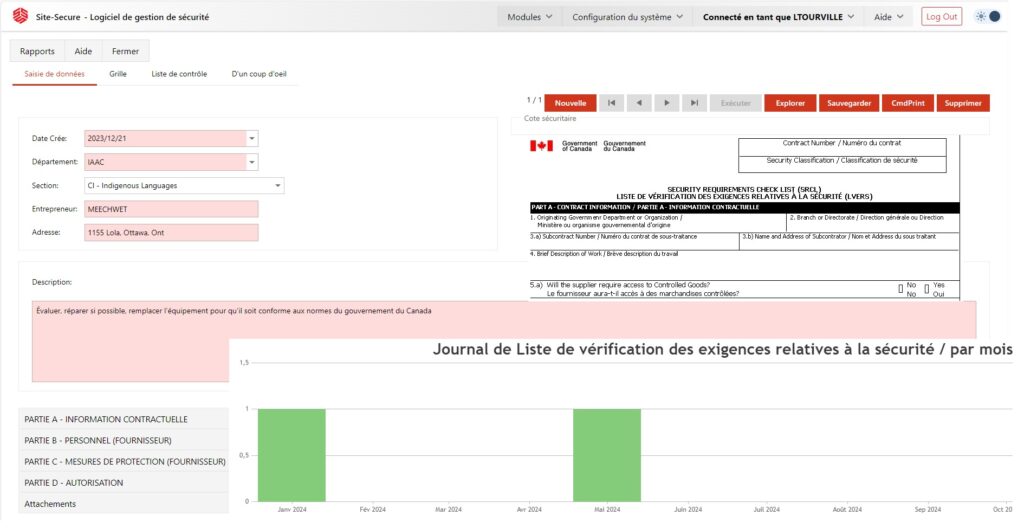
Task: Click the Nouvelle button
Action: tap(570, 103)
